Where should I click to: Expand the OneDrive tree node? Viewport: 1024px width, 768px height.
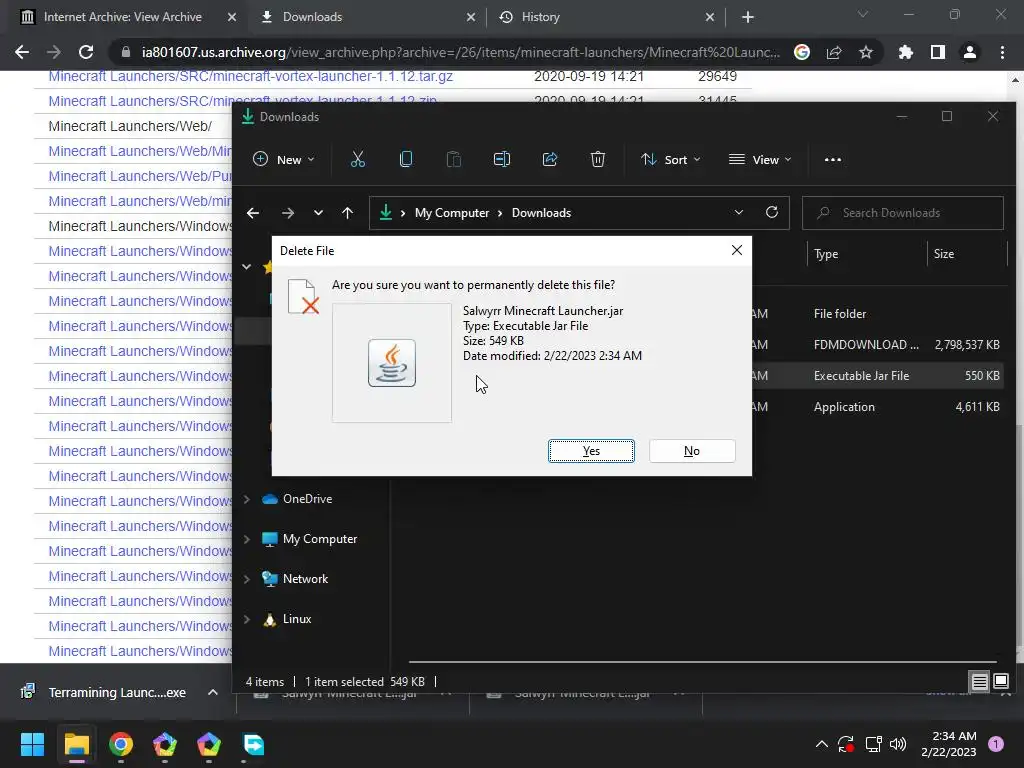tap(247, 499)
